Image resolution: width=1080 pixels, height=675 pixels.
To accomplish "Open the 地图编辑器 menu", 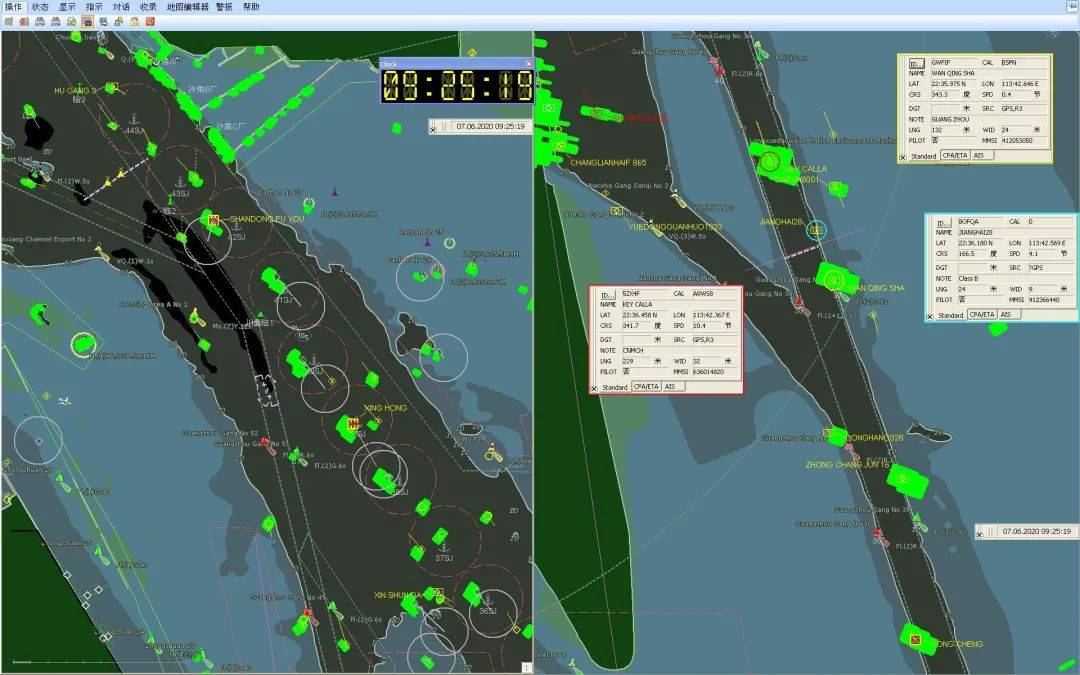I will pyautogui.click(x=188, y=7).
